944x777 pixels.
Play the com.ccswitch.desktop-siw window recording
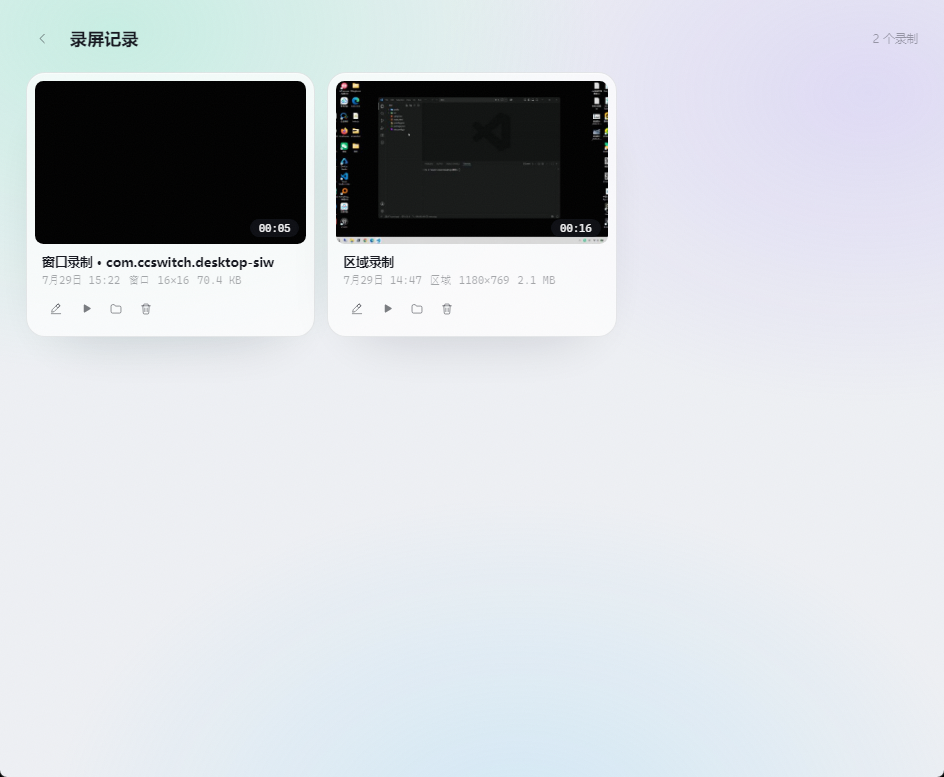click(87, 309)
